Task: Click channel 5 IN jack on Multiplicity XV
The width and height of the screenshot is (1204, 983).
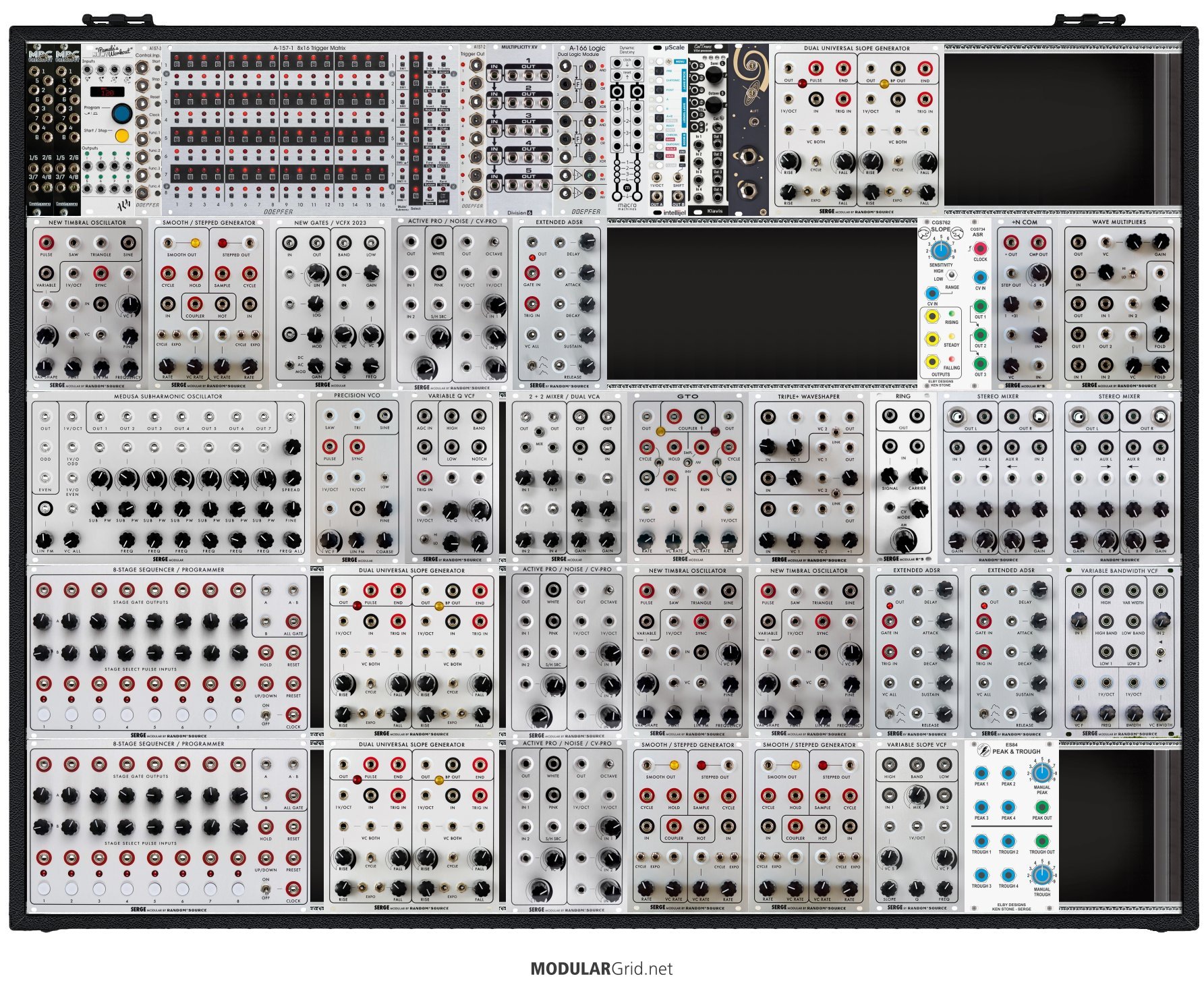Action: tap(495, 184)
